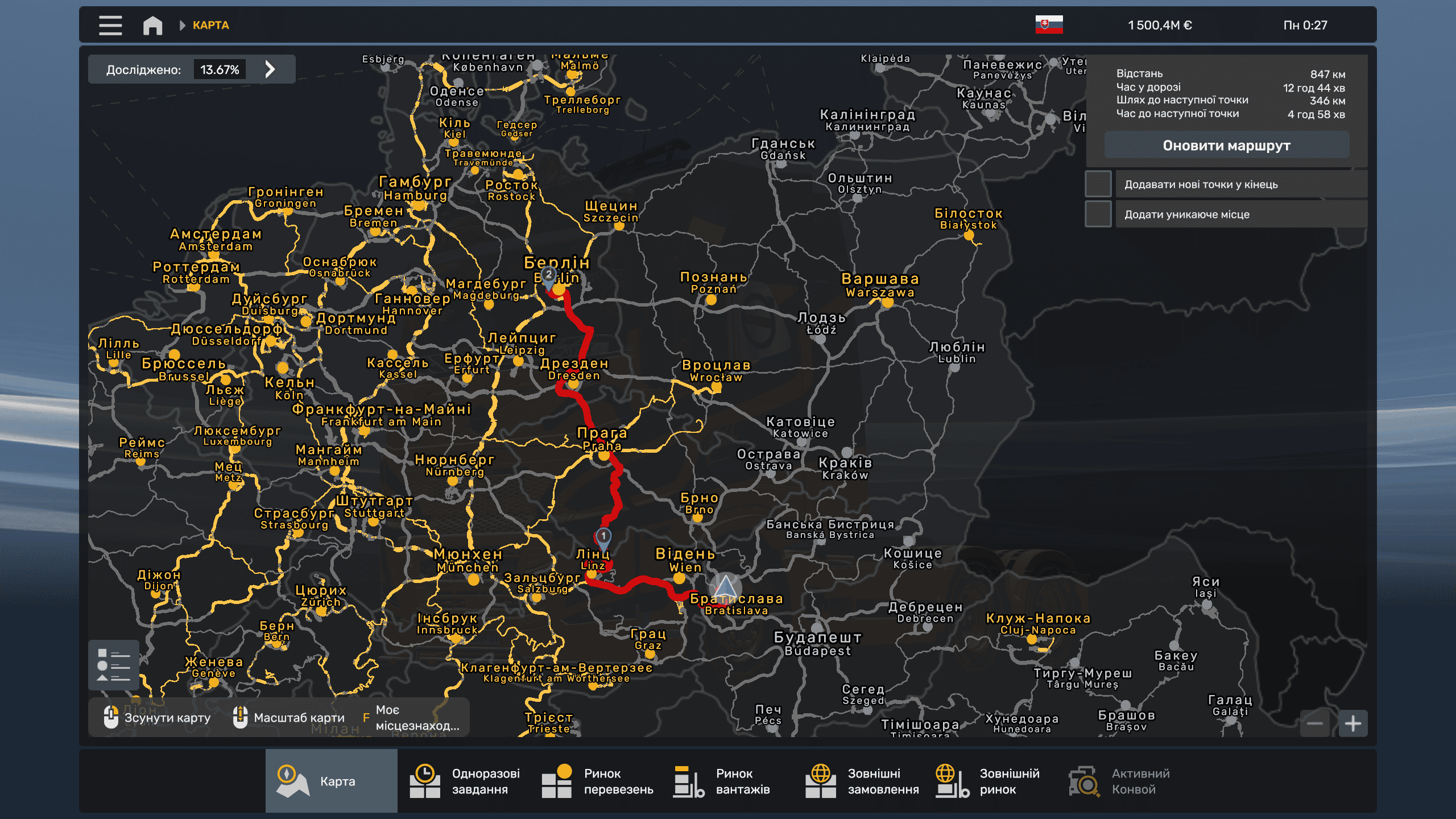Click the Slovakia flag icon
The height and width of the screenshot is (819, 1456).
click(1049, 25)
